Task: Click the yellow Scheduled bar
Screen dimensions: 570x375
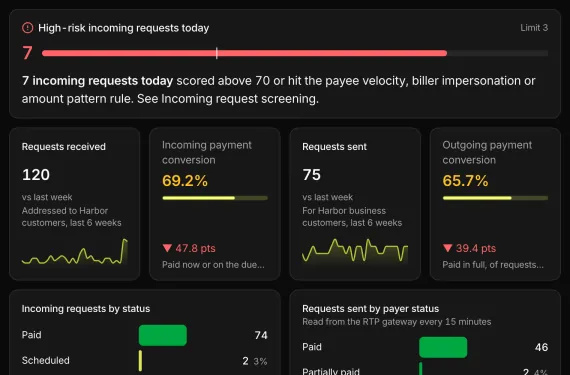Action: point(140,360)
